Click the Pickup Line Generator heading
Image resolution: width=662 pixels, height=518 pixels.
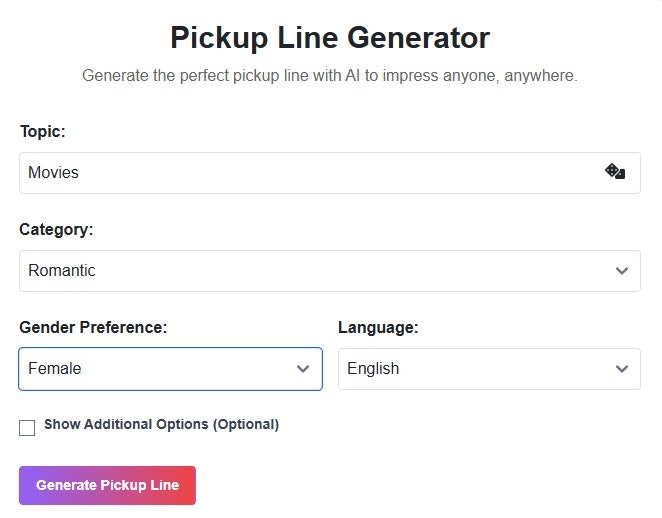(330, 38)
